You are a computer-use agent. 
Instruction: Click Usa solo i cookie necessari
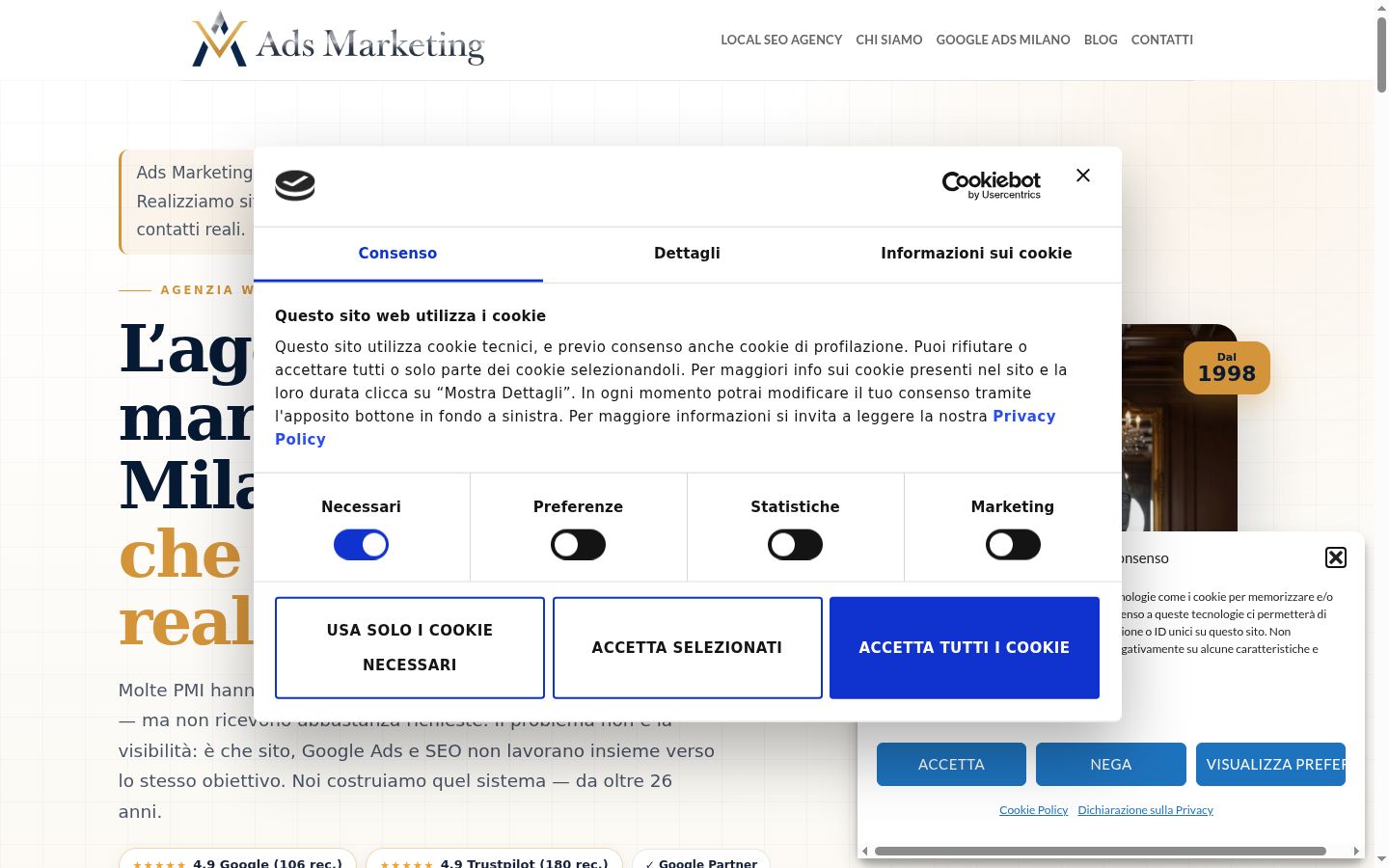(410, 647)
